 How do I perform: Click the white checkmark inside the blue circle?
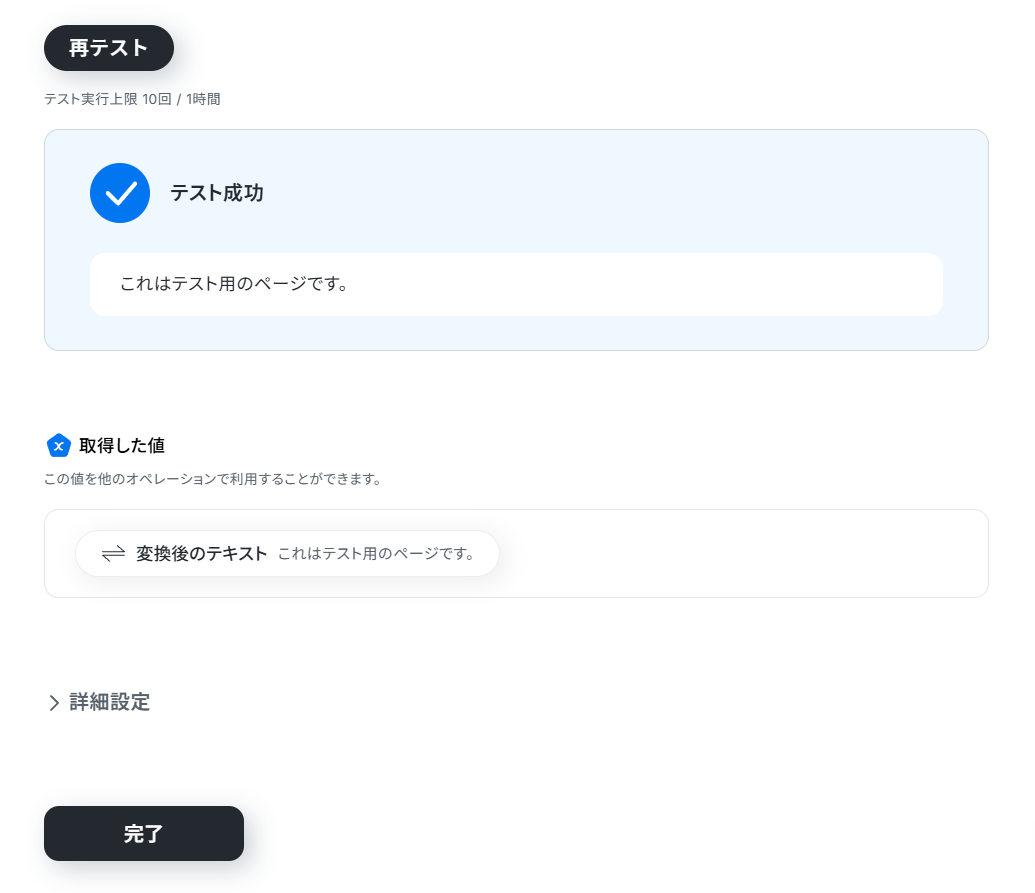121,194
